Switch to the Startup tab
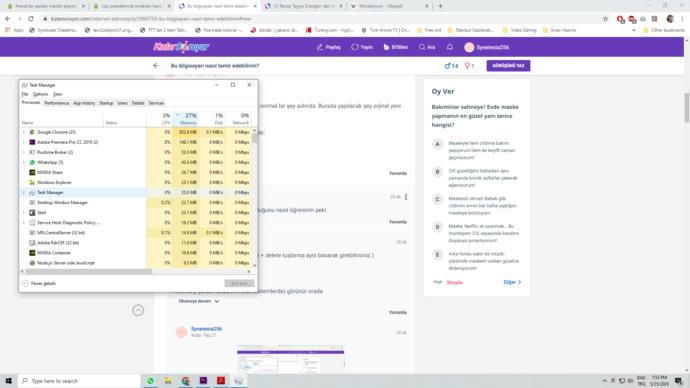This screenshot has width=690, height=388. (x=106, y=103)
